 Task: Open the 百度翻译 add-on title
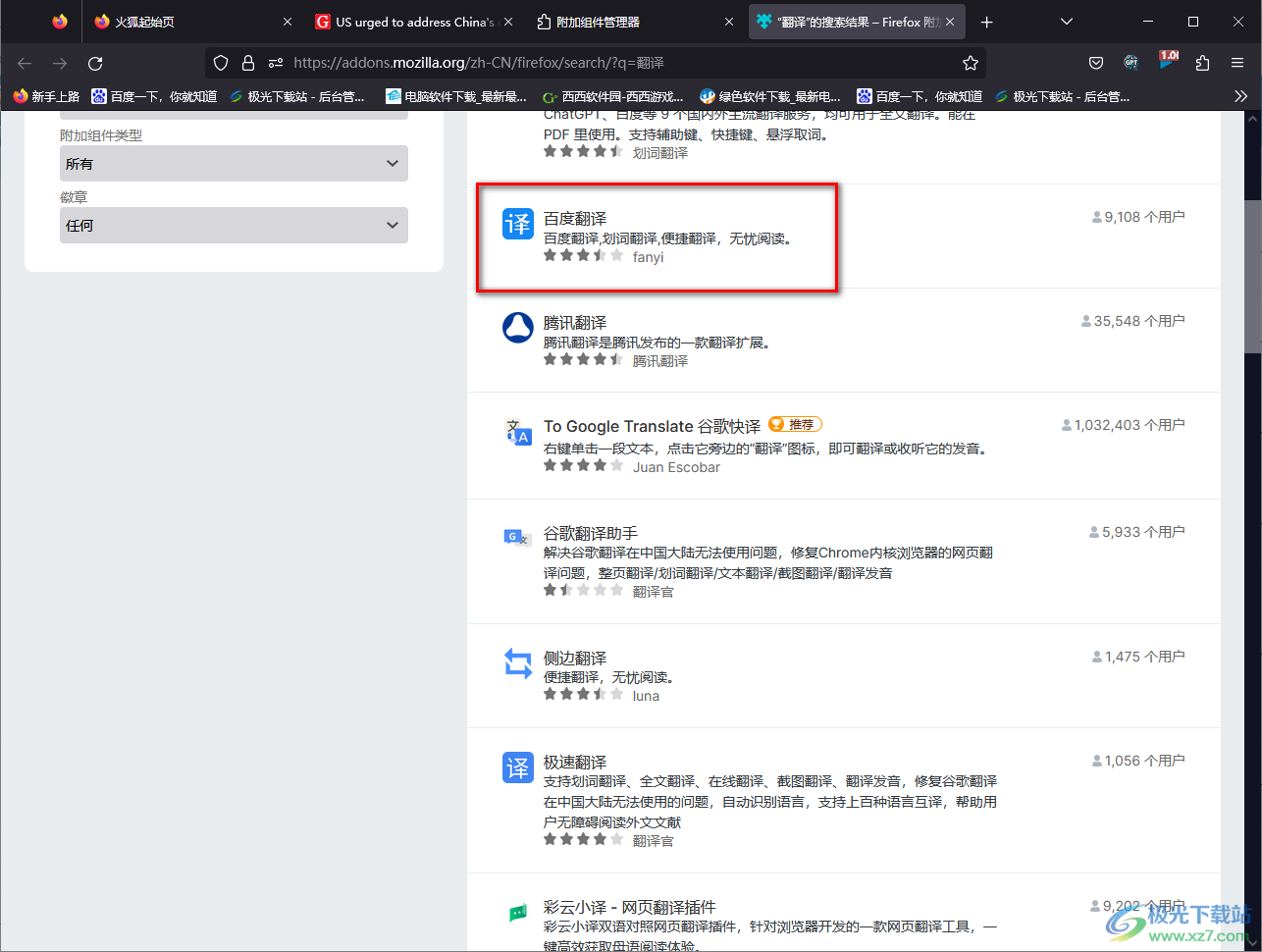click(x=576, y=218)
